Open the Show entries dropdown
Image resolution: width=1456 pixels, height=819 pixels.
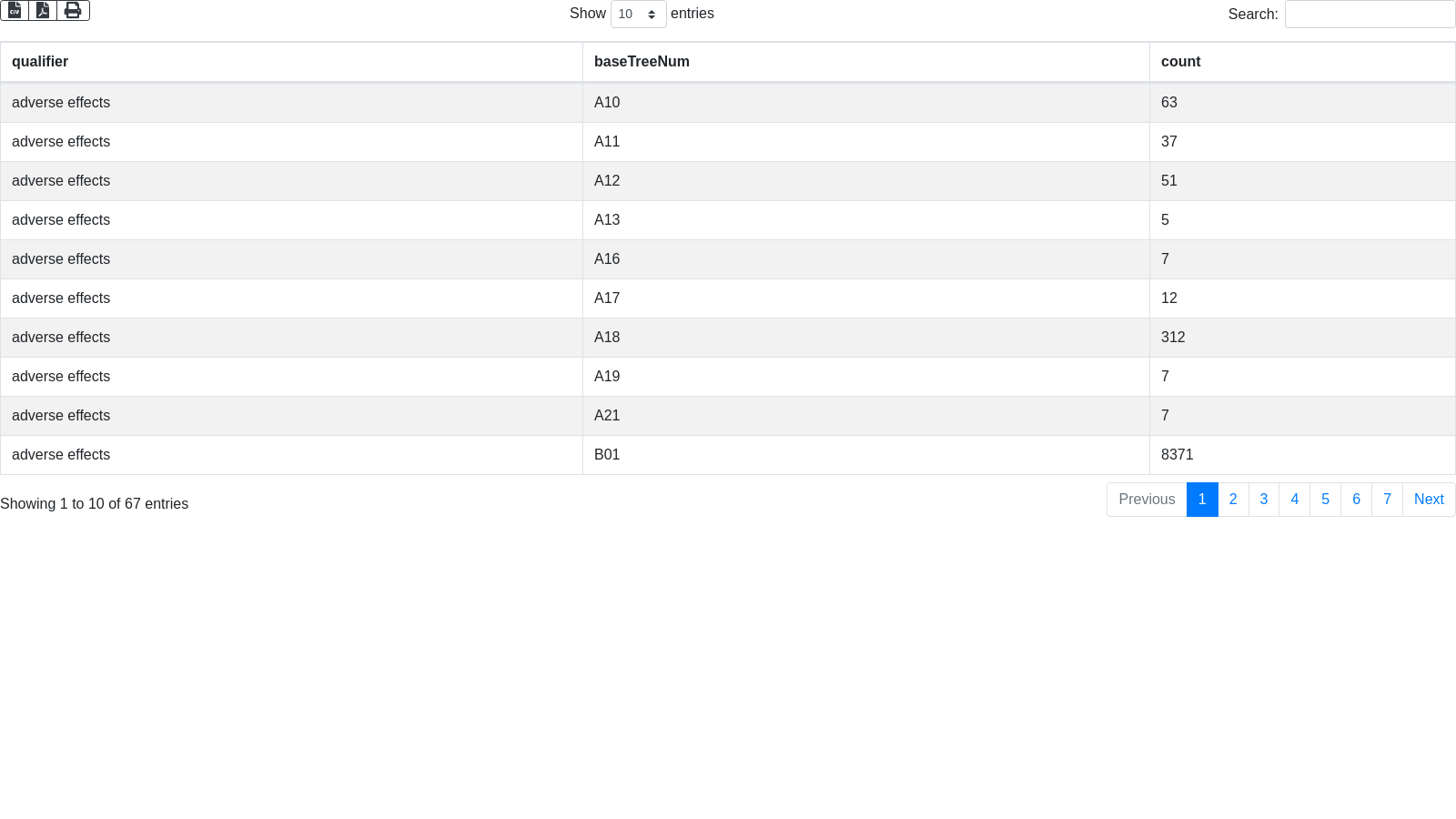638,15
